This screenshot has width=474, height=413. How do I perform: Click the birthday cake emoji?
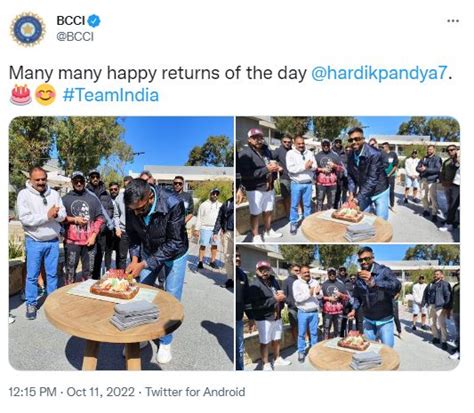(21, 95)
